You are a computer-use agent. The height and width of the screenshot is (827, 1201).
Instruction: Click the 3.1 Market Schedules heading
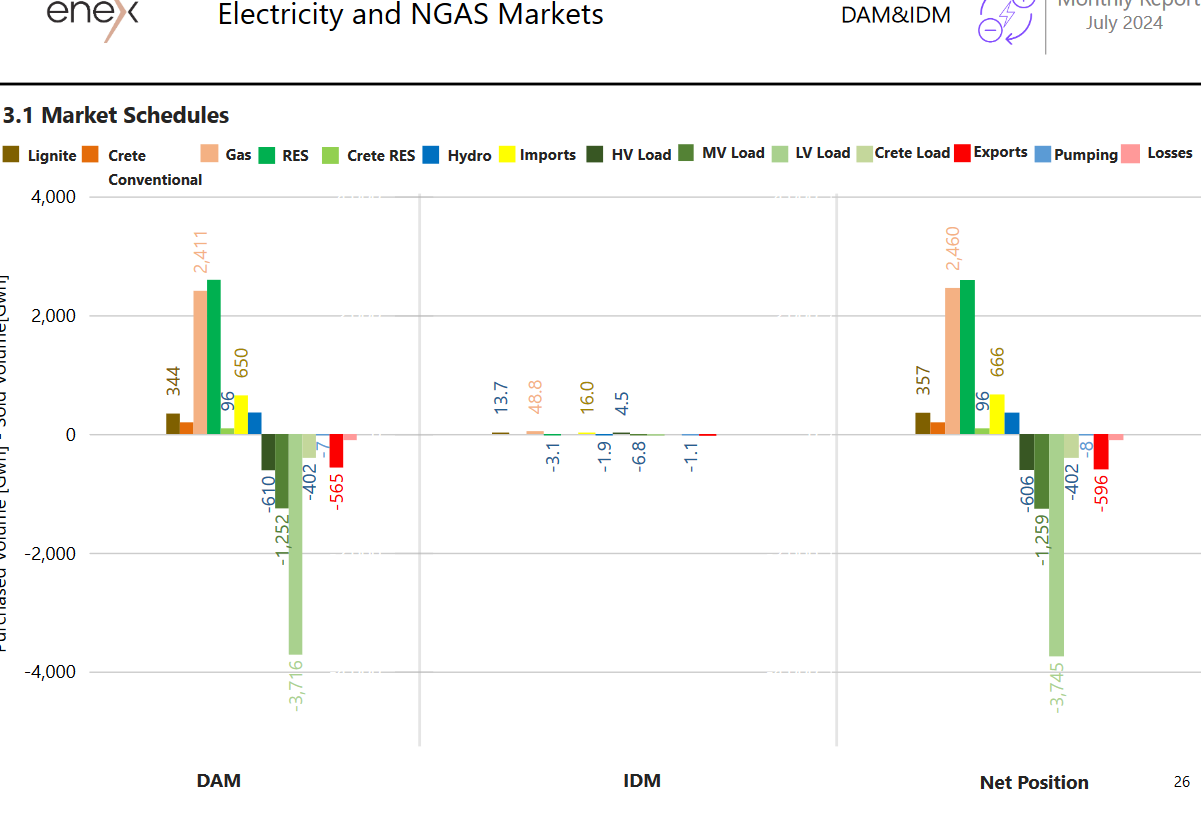(116, 116)
